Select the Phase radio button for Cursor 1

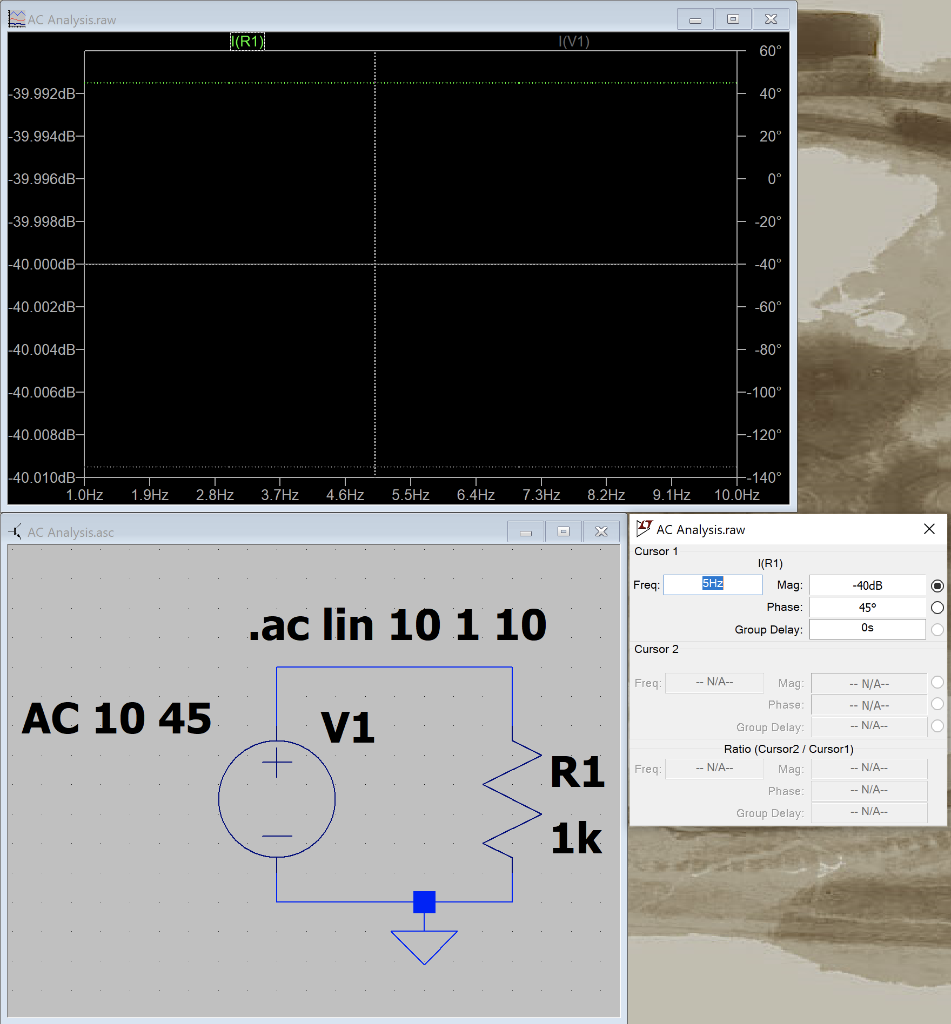pyautogui.click(x=935, y=606)
